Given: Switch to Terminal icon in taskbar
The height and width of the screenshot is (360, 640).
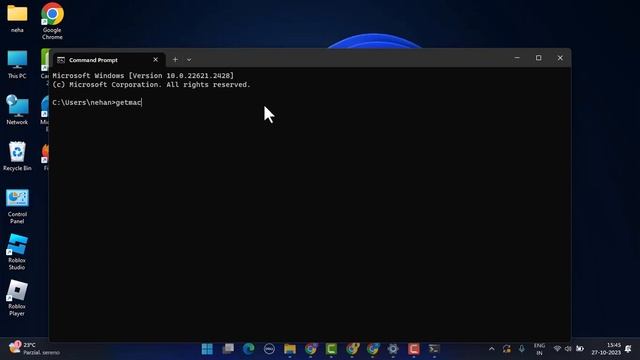Looking at the screenshot, I should [434, 349].
